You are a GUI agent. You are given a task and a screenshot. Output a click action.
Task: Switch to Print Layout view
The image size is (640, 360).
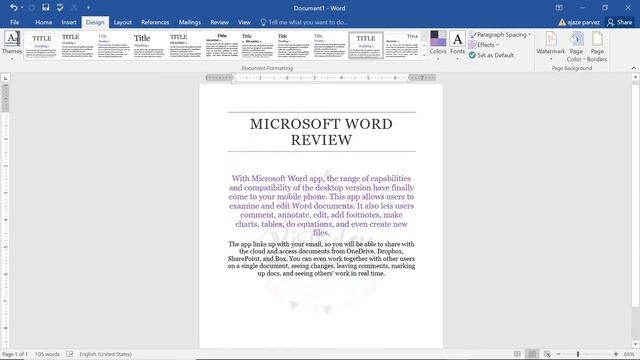(x=532, y=354)
